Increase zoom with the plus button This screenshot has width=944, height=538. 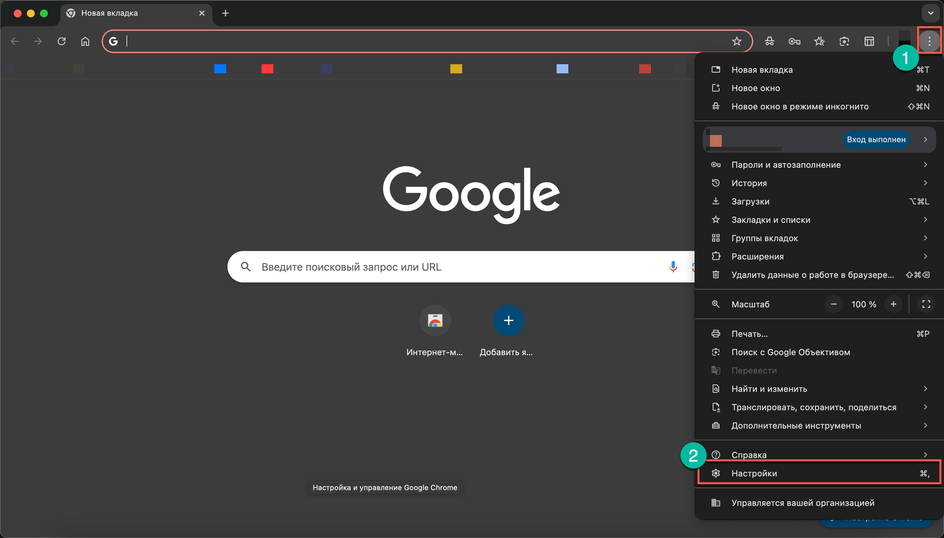(893, 305)
